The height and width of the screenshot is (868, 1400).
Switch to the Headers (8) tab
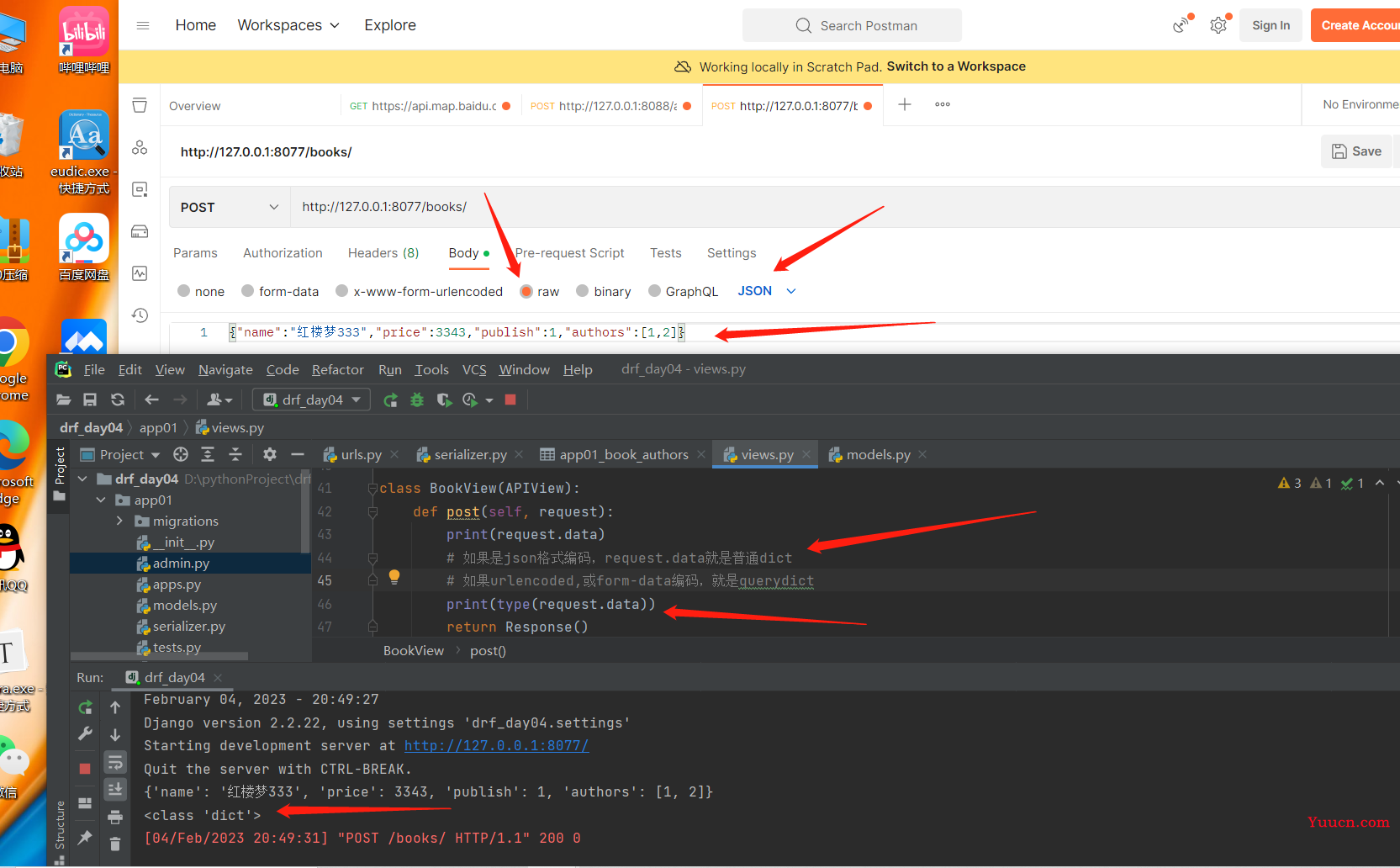[x=383, y=253]
